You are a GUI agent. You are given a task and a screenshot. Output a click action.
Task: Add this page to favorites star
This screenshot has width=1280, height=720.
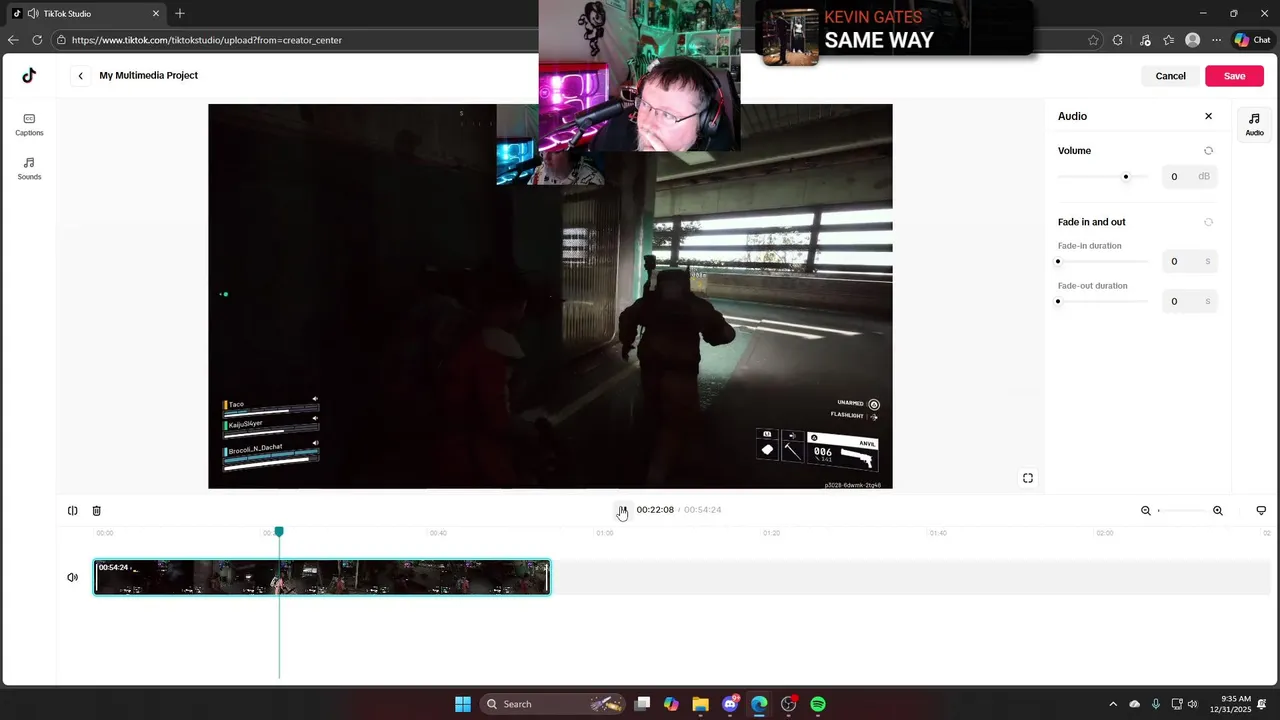point(1093,40)
